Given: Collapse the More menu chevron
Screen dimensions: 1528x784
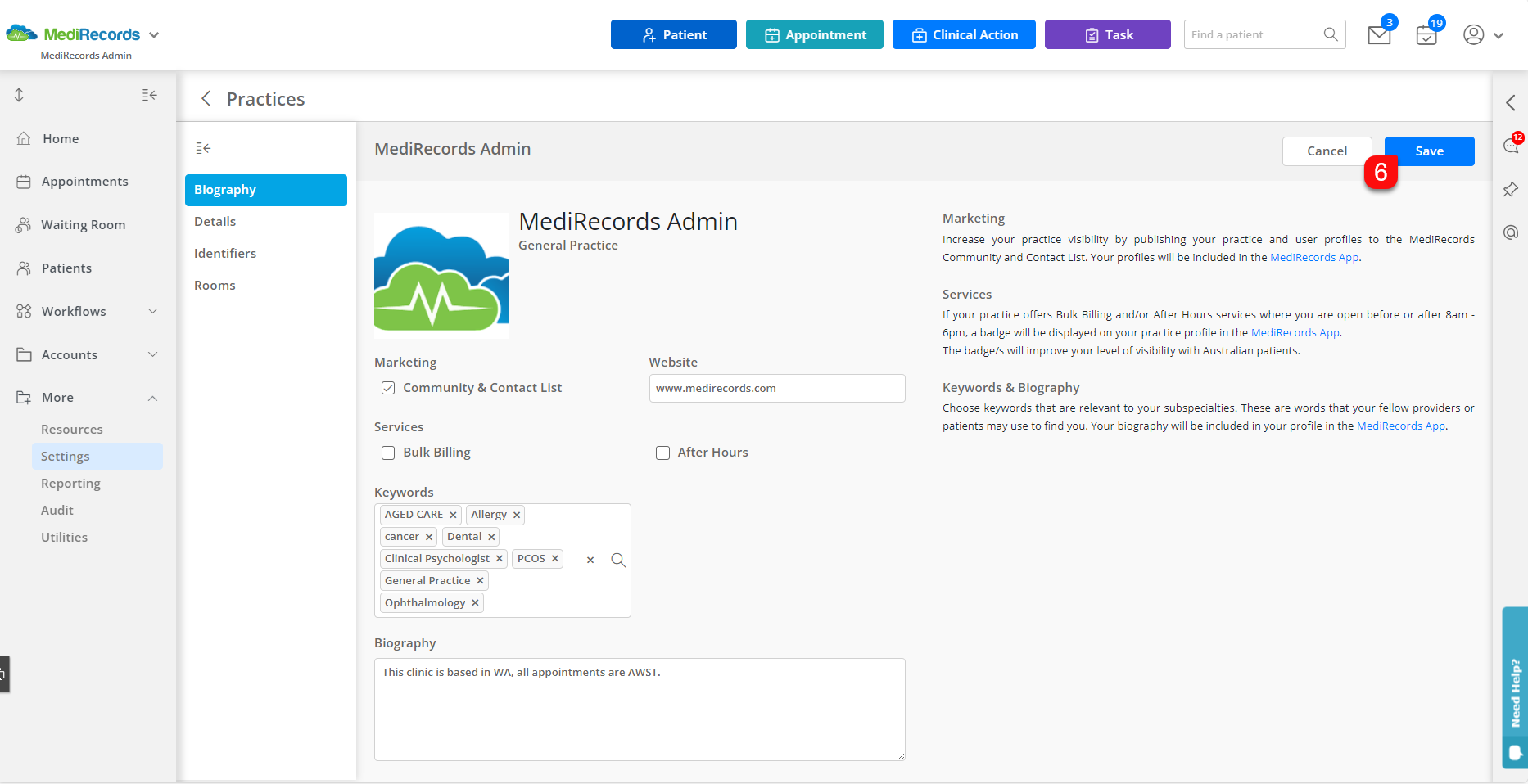Looking at the screenshot, I should [152, 398].
